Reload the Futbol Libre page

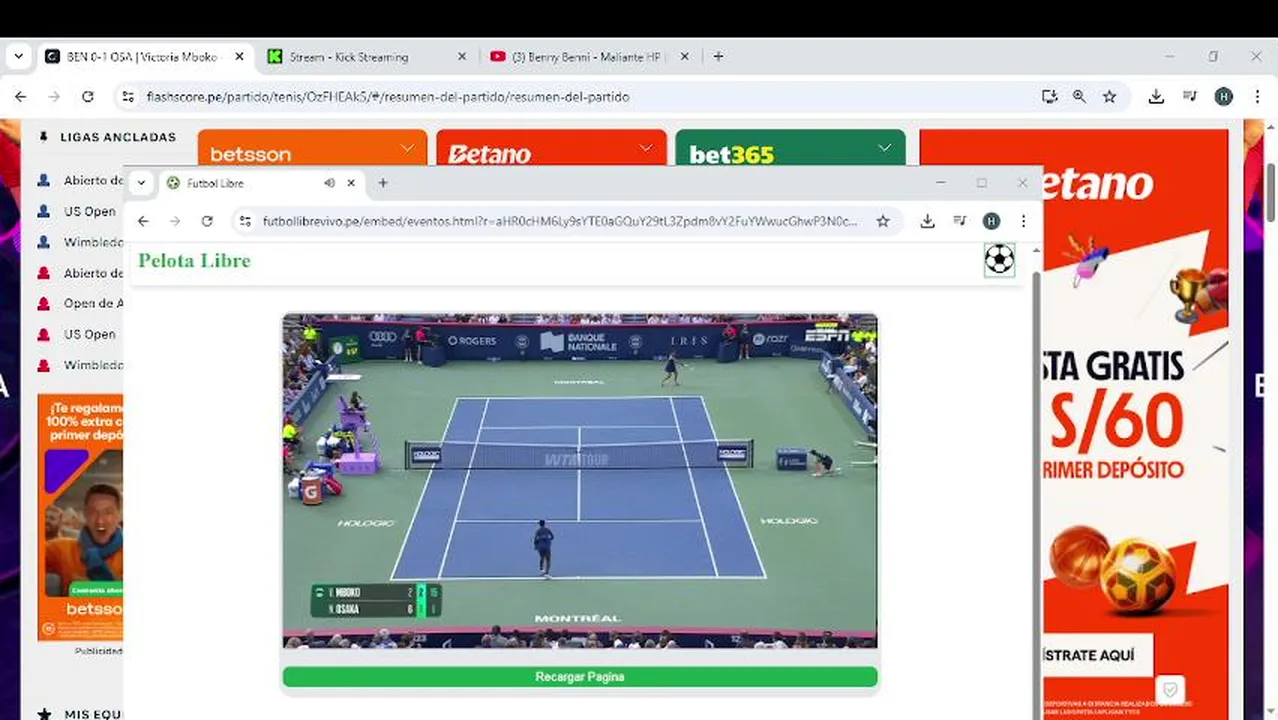coord(207,221)
